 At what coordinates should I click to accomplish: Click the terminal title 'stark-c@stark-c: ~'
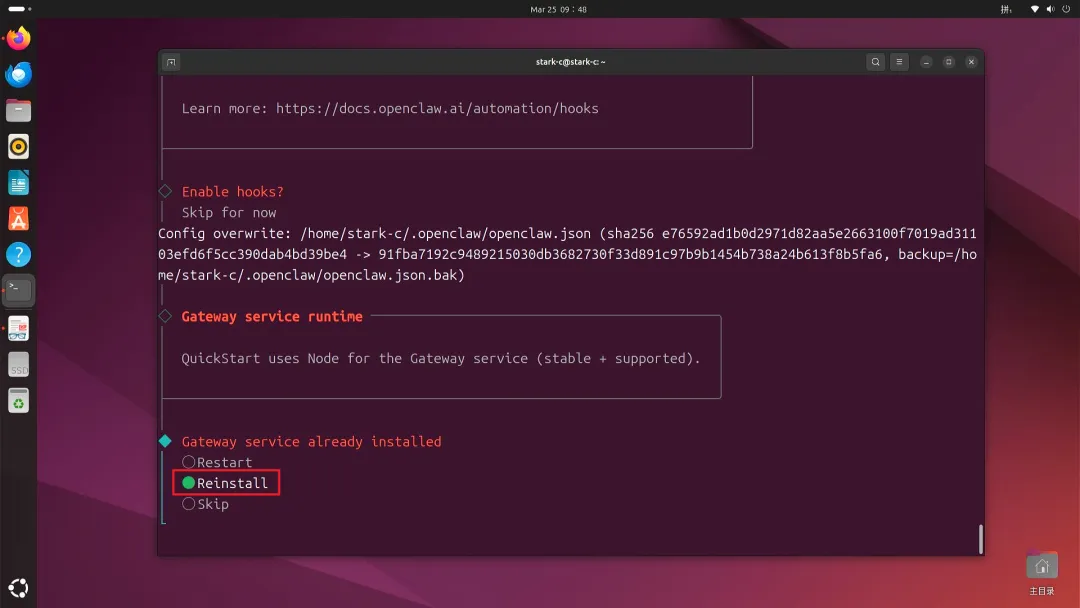pyautogui.click(x=570, y=62)
